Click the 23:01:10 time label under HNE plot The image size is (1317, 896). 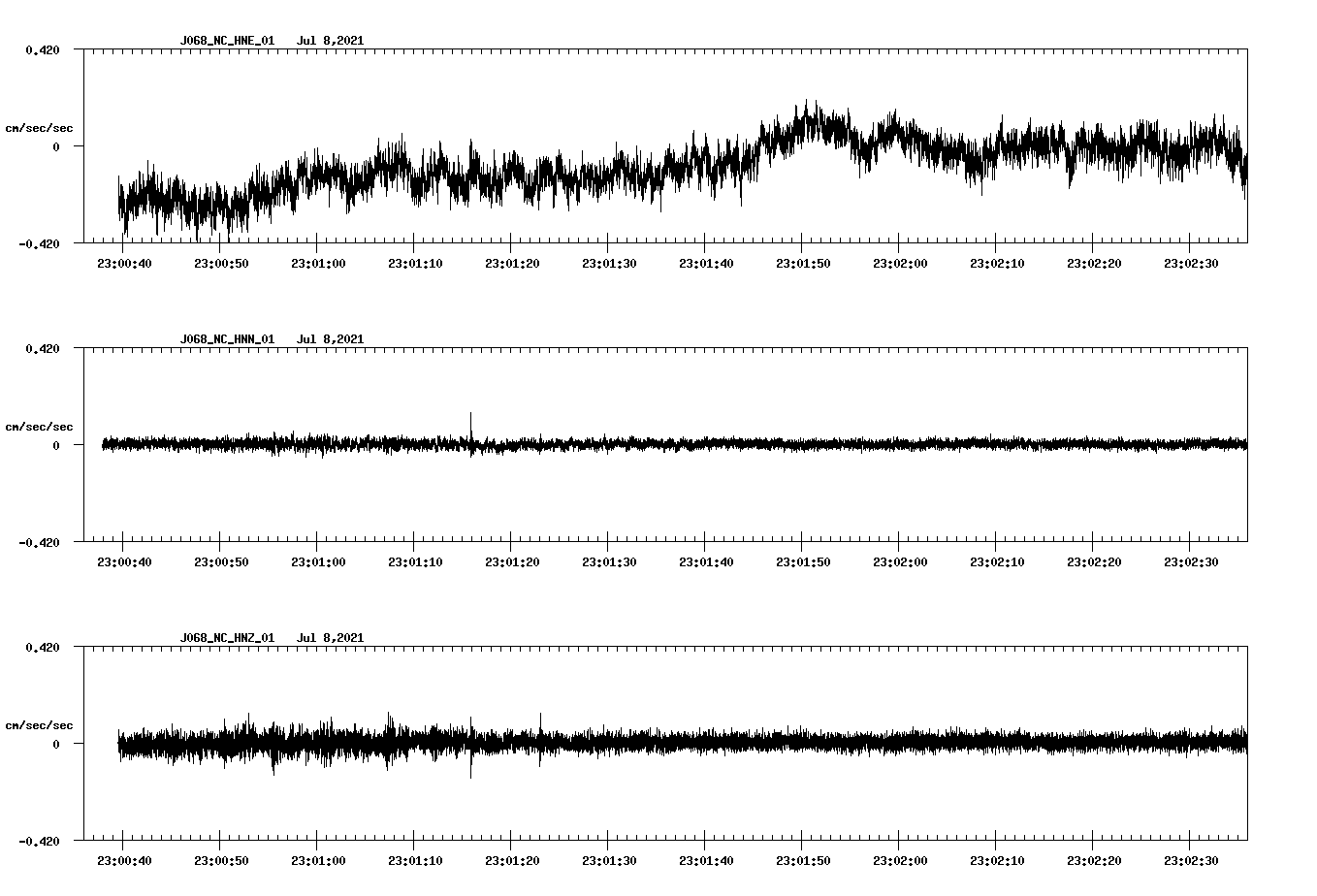(414, 264)
